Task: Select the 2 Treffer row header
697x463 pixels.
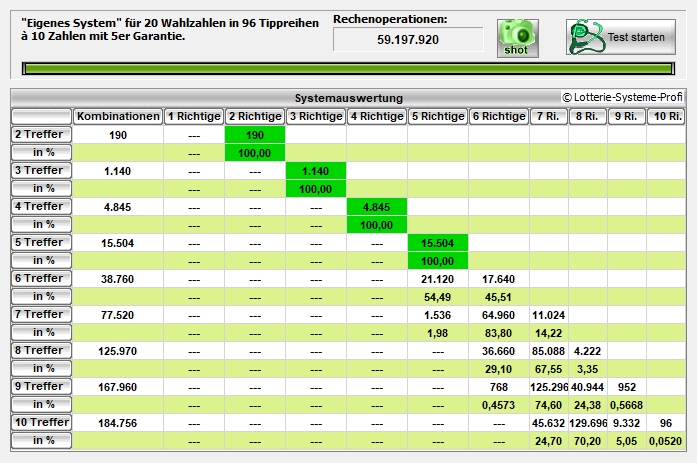Action: pos(41,134)
